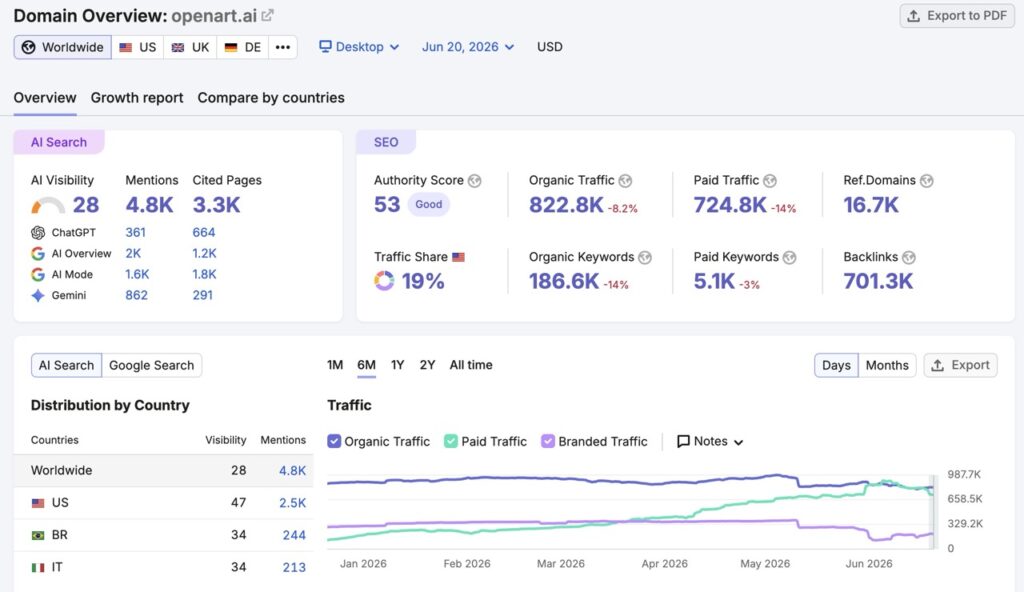Click globe icon next to Ref.Domains
Screen dimensions: 1024x592
coord(927,181)
